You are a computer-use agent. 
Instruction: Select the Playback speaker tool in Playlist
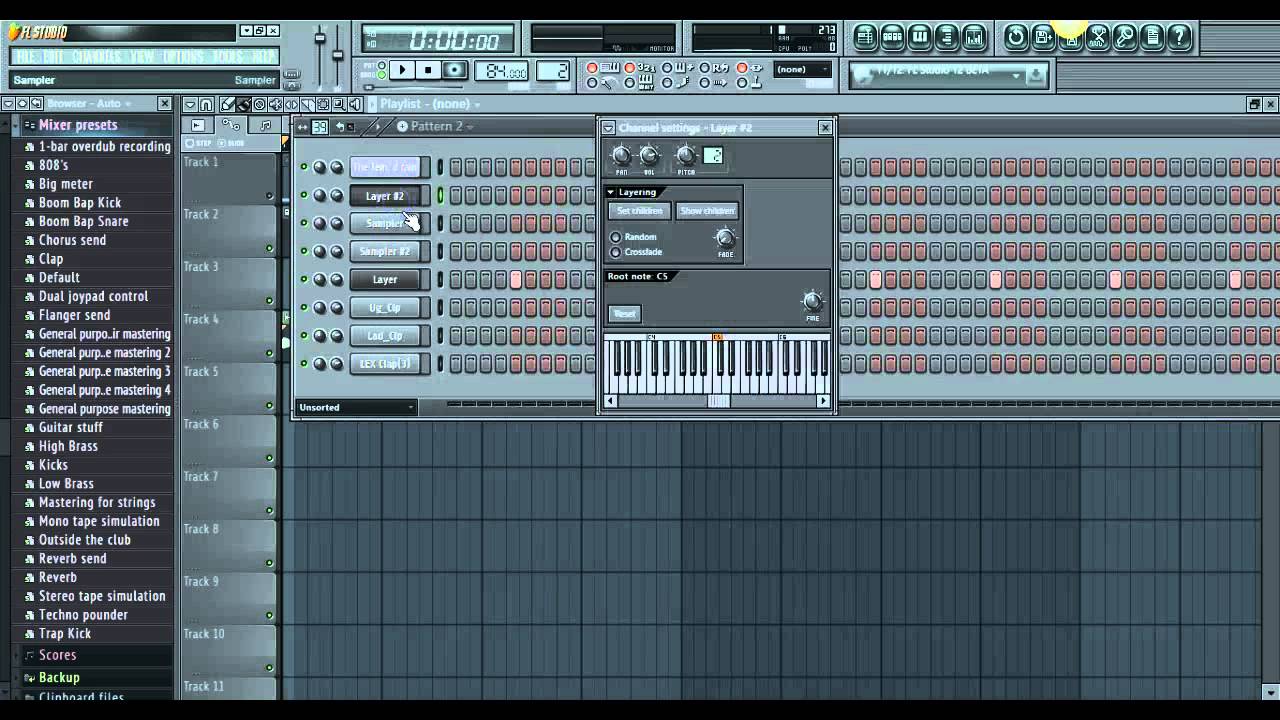(355, 104)
